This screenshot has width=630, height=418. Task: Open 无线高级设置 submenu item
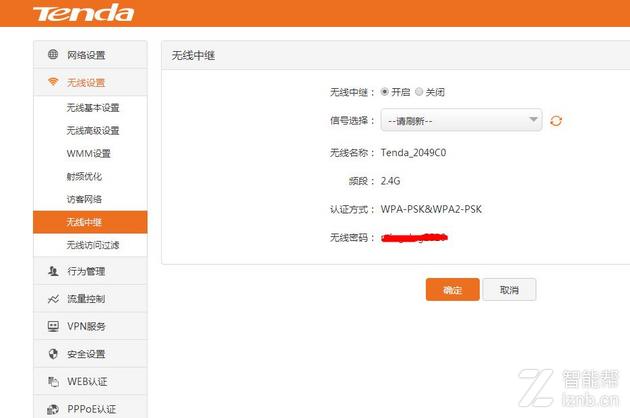click(92, 131)
